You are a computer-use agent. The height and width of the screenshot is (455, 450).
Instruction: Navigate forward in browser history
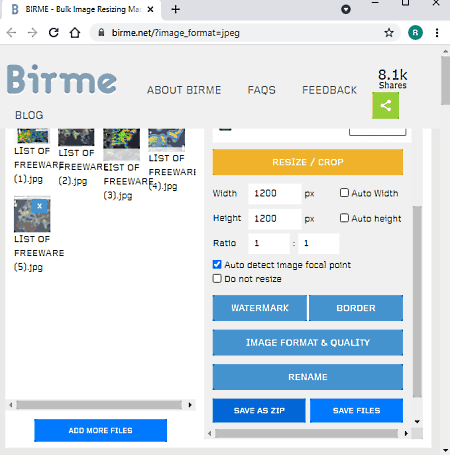coord(32,33)
